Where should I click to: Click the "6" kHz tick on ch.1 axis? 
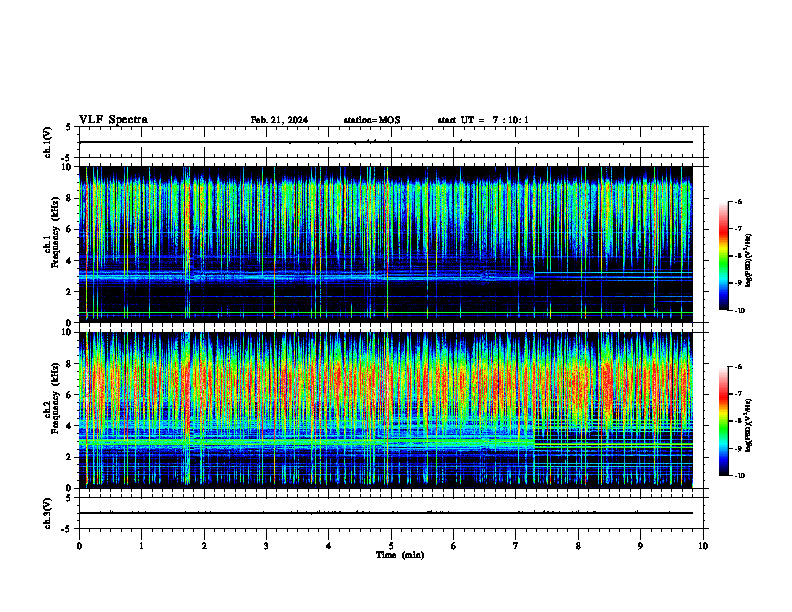pos(70,229)
